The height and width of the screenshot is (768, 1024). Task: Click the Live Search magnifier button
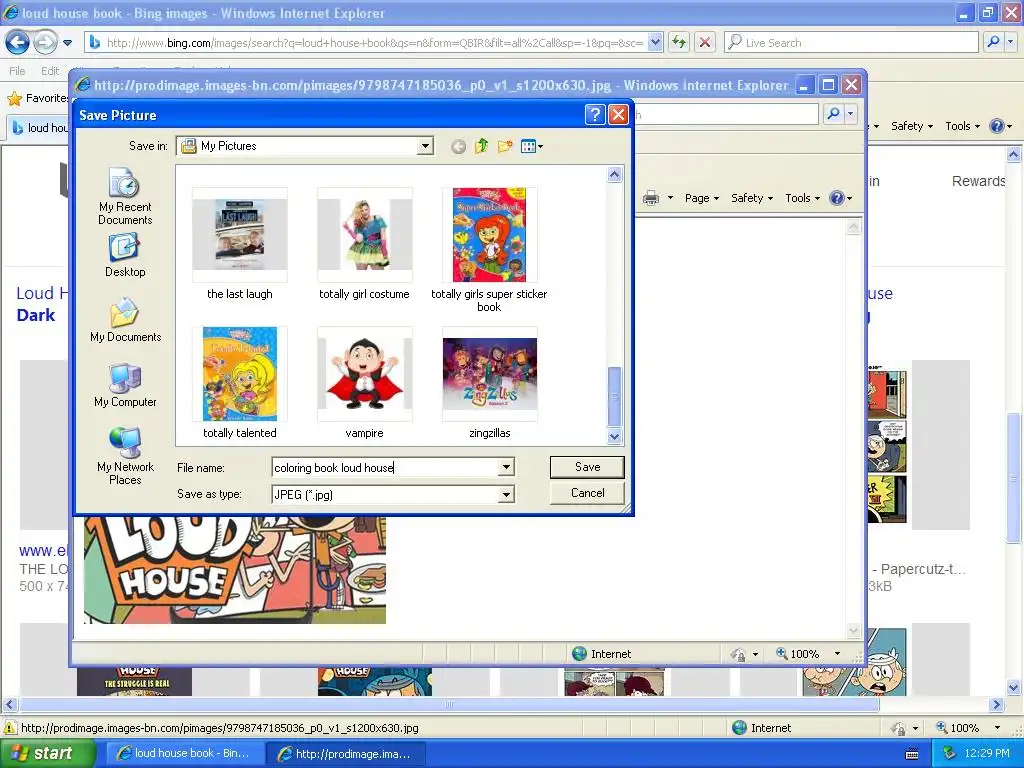(993, 42)
